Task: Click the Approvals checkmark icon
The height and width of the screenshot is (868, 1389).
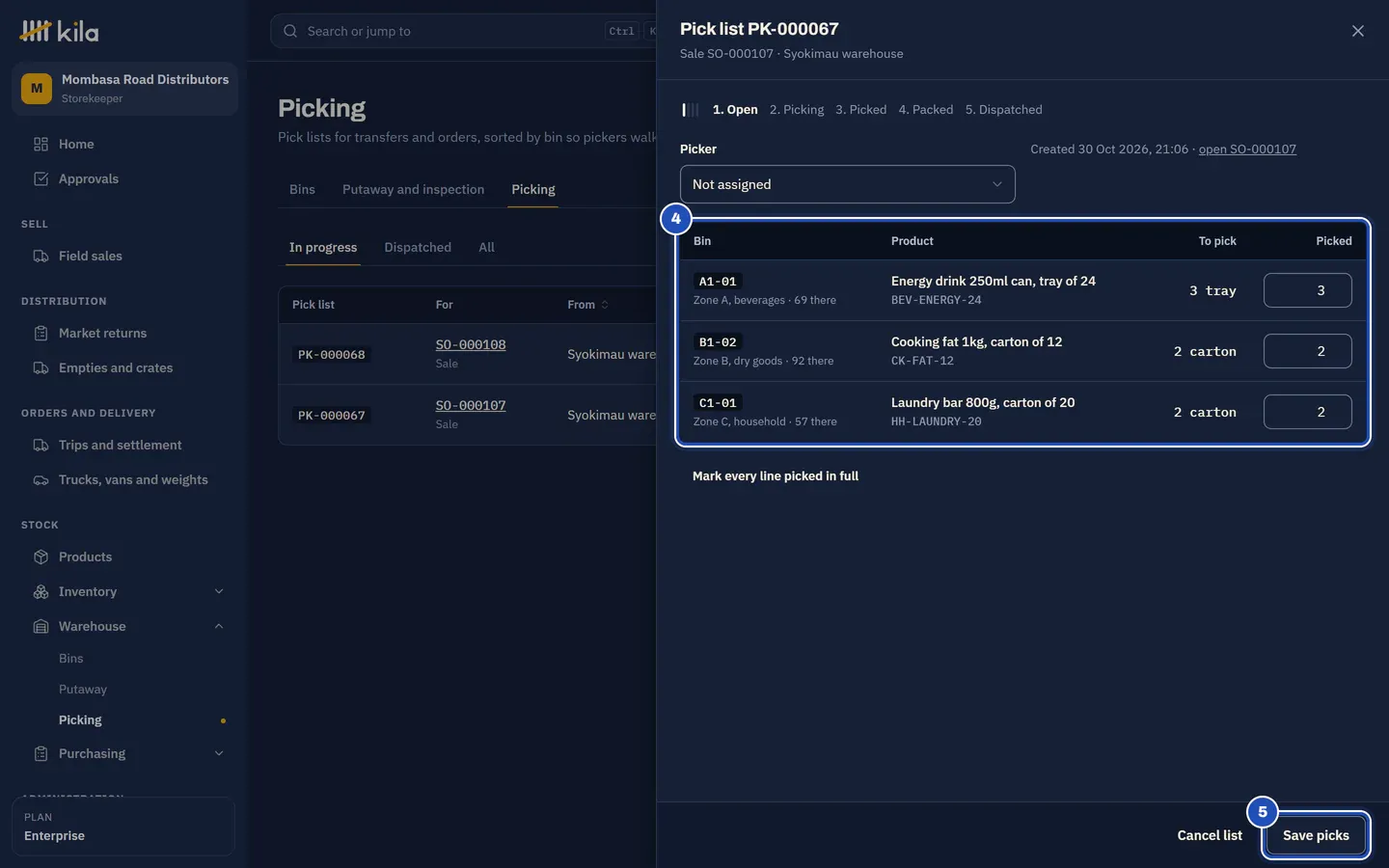Action: coord(41,178)
